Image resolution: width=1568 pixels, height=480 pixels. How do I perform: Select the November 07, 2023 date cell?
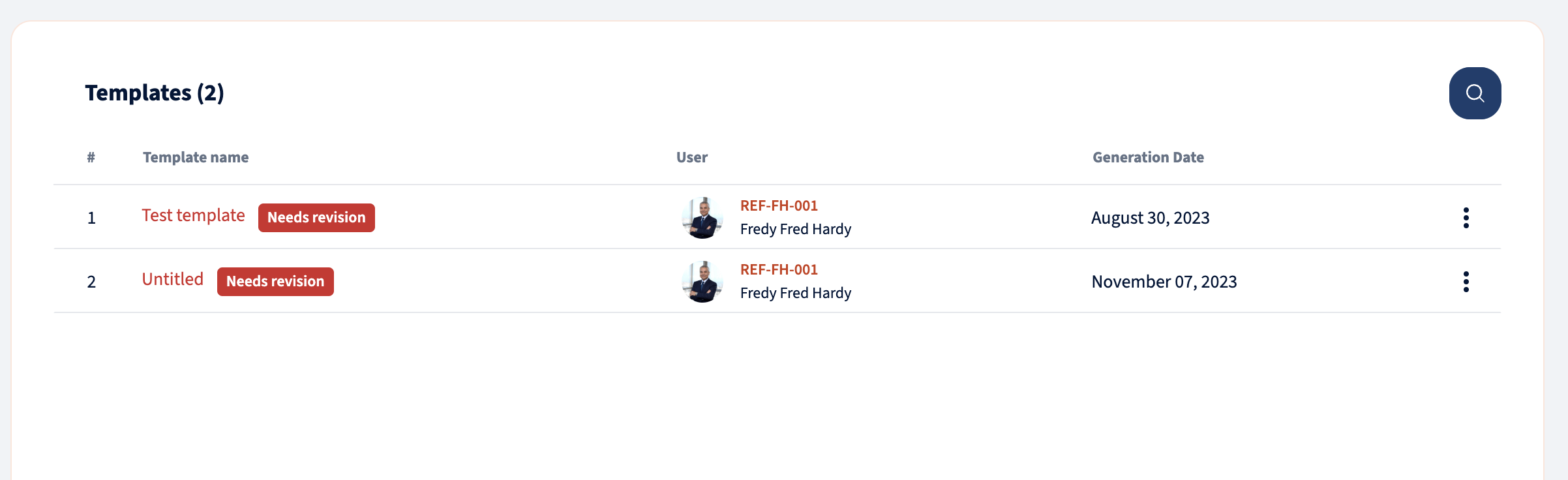pos(1164,282)
